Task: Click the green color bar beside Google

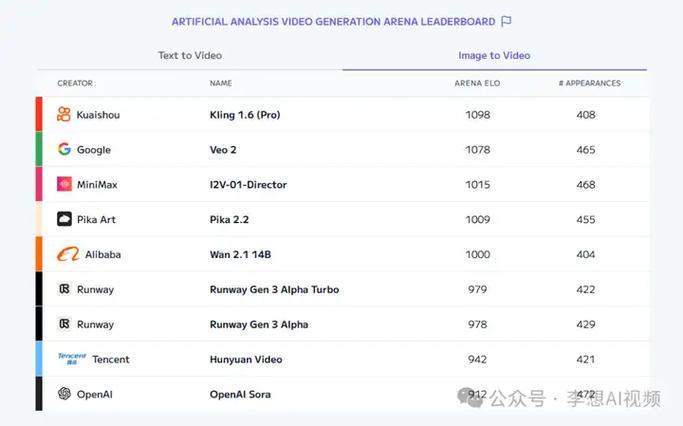Action: [x=39, y=150]
